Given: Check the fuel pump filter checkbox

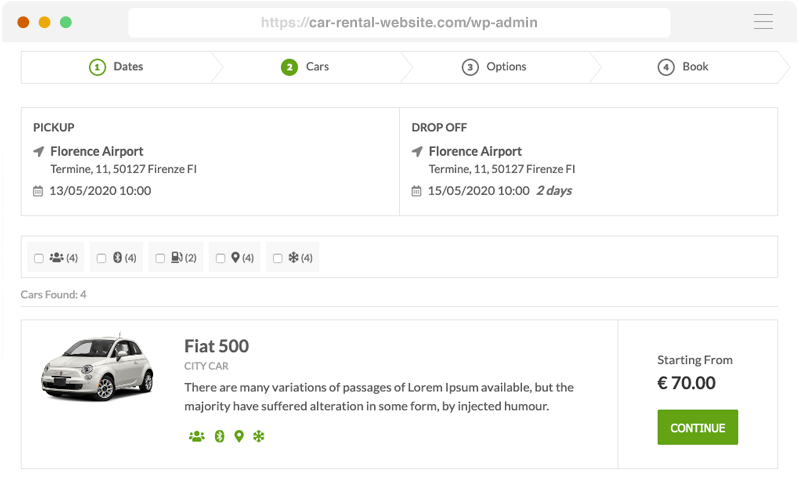Looking at the screenshot, I should (x=159, y=258).
